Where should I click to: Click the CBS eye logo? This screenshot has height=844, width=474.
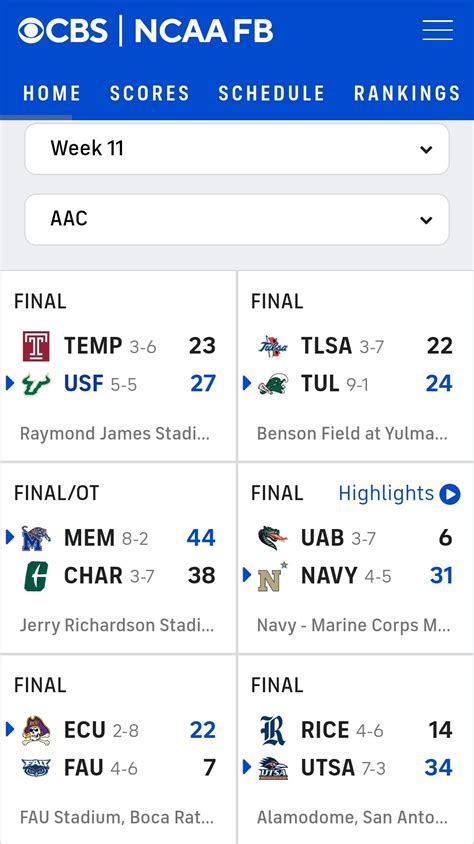(x=31, y=31)
